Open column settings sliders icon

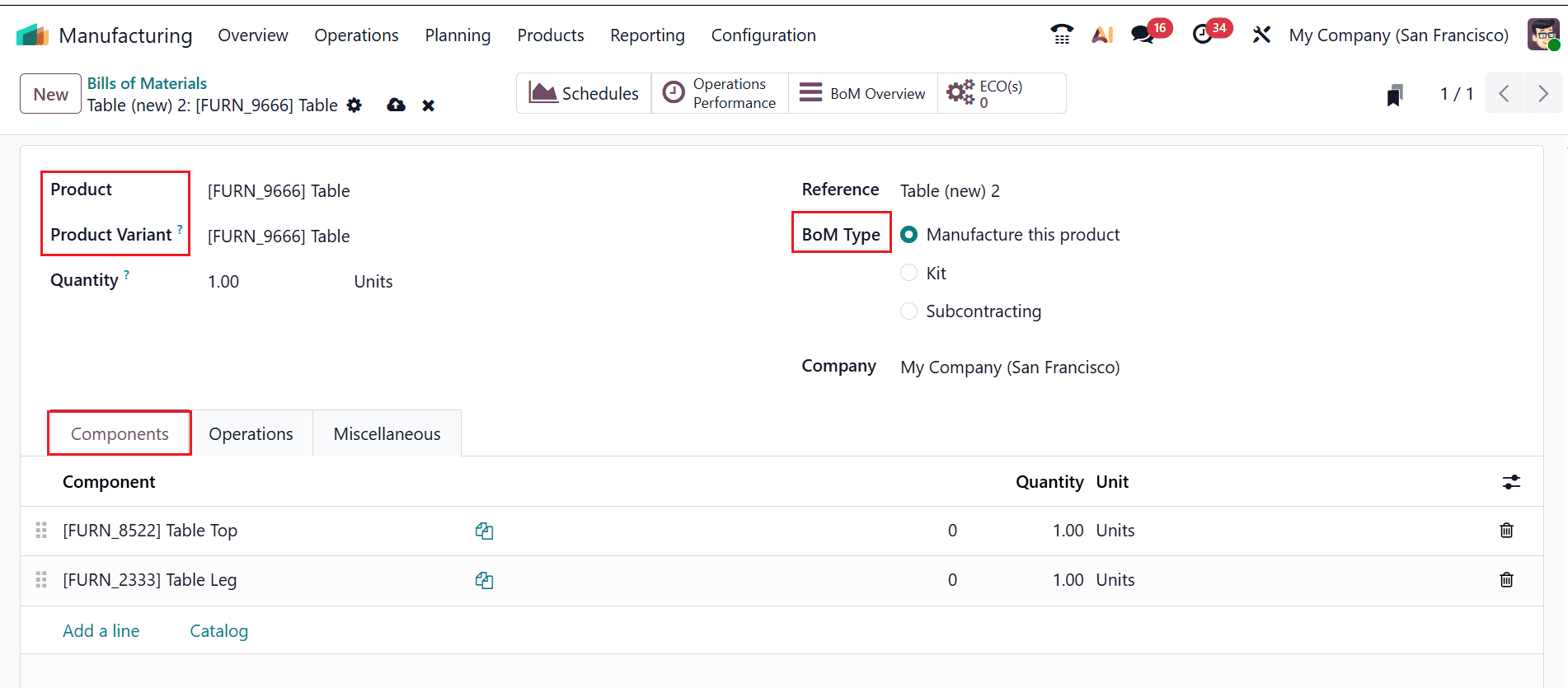[1510, 482]
